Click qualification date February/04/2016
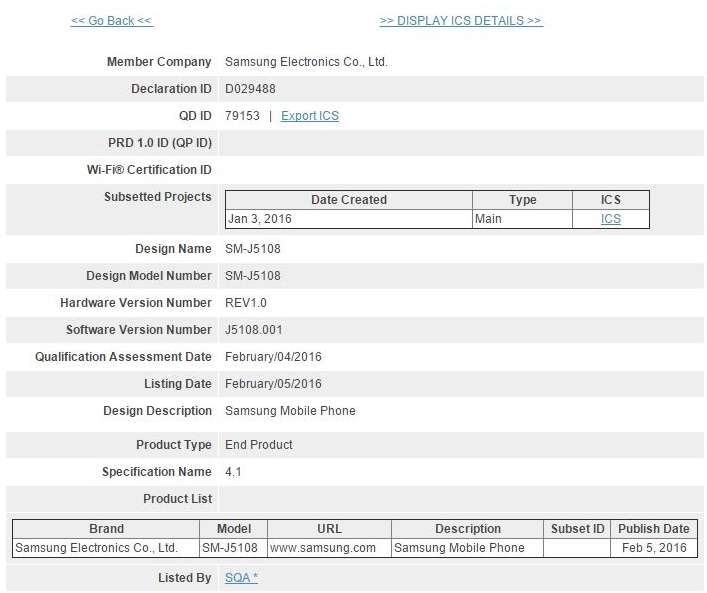The height and width of the screenshot is (593, 707). point(273,357)
